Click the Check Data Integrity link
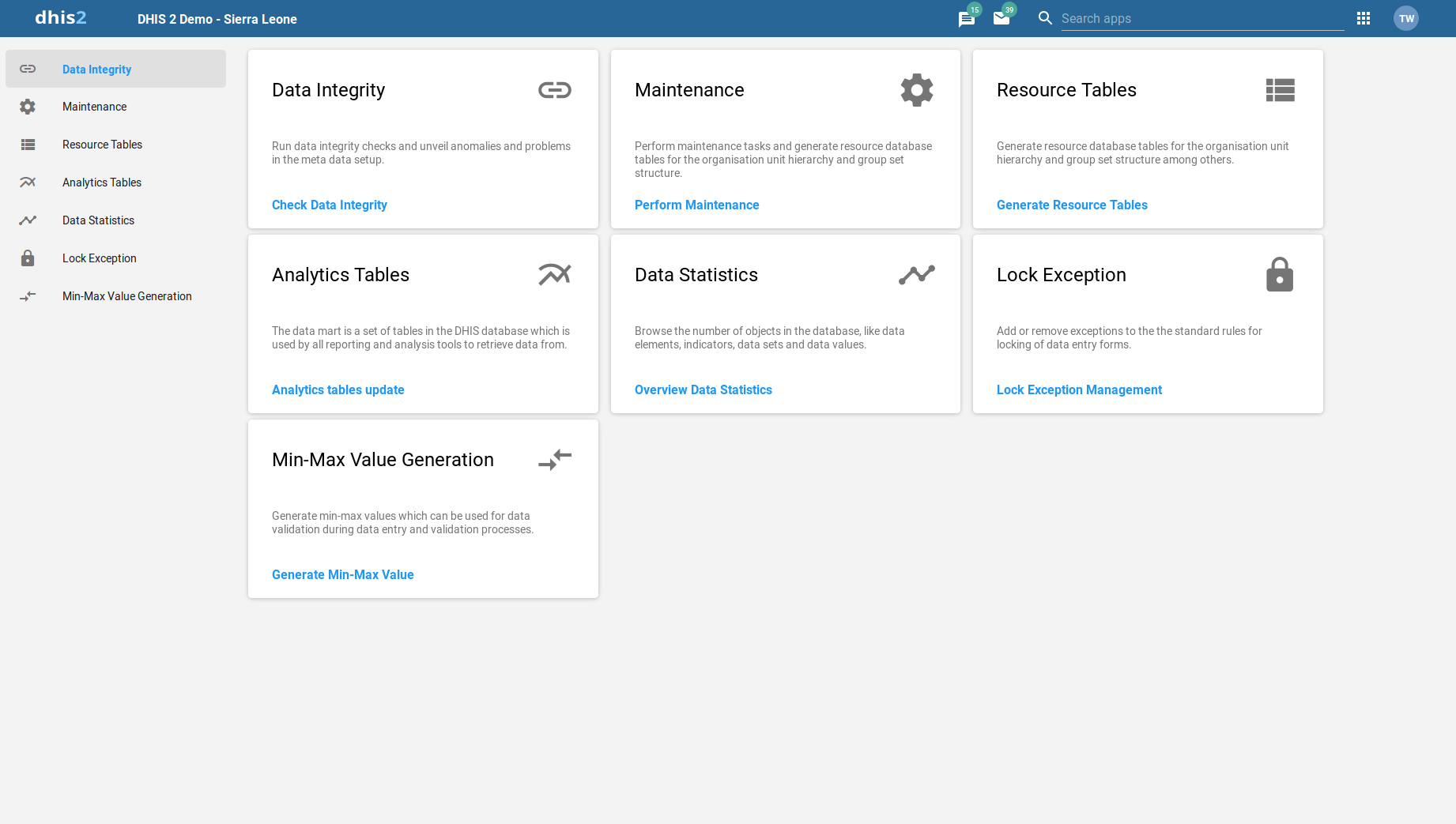The image size is (1456, 824). (330, 205)
